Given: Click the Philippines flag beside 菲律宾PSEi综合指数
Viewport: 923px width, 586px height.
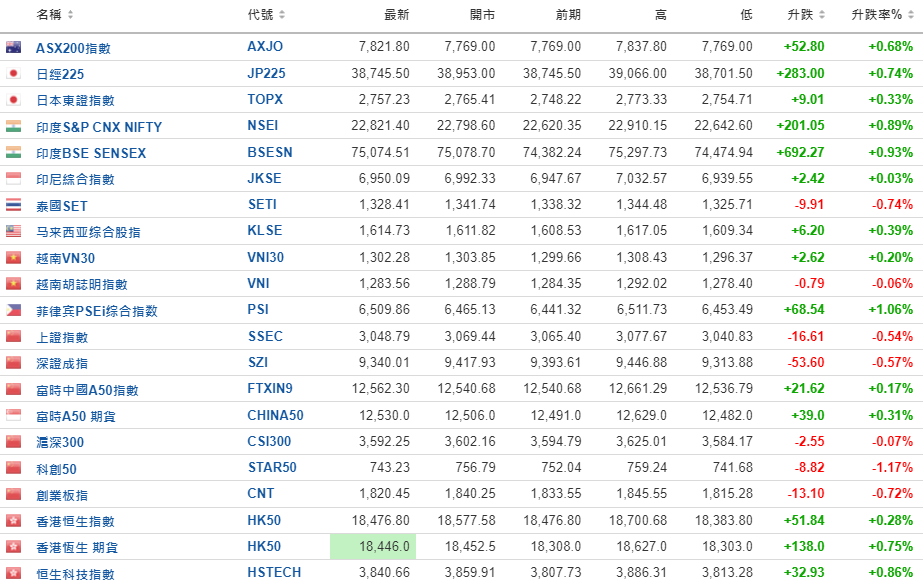Looking at the screenshot, I should [x=14, y=310].
